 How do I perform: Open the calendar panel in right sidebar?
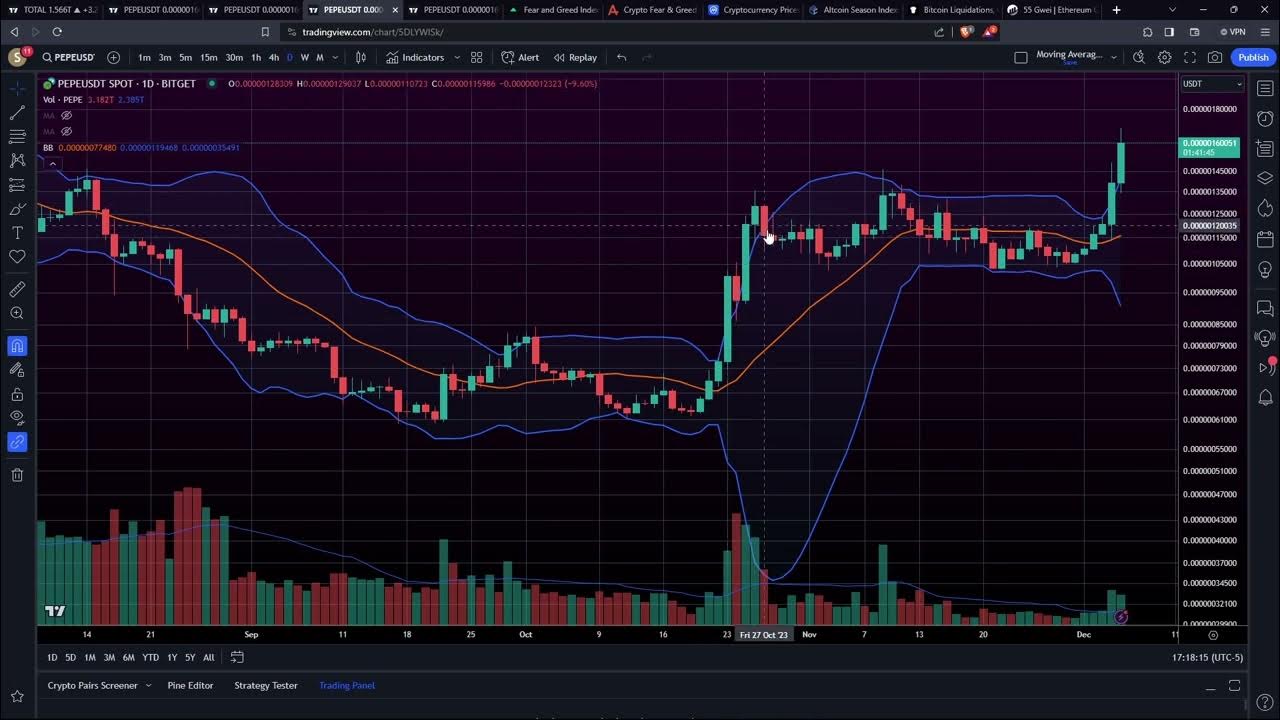[1265, 240]
